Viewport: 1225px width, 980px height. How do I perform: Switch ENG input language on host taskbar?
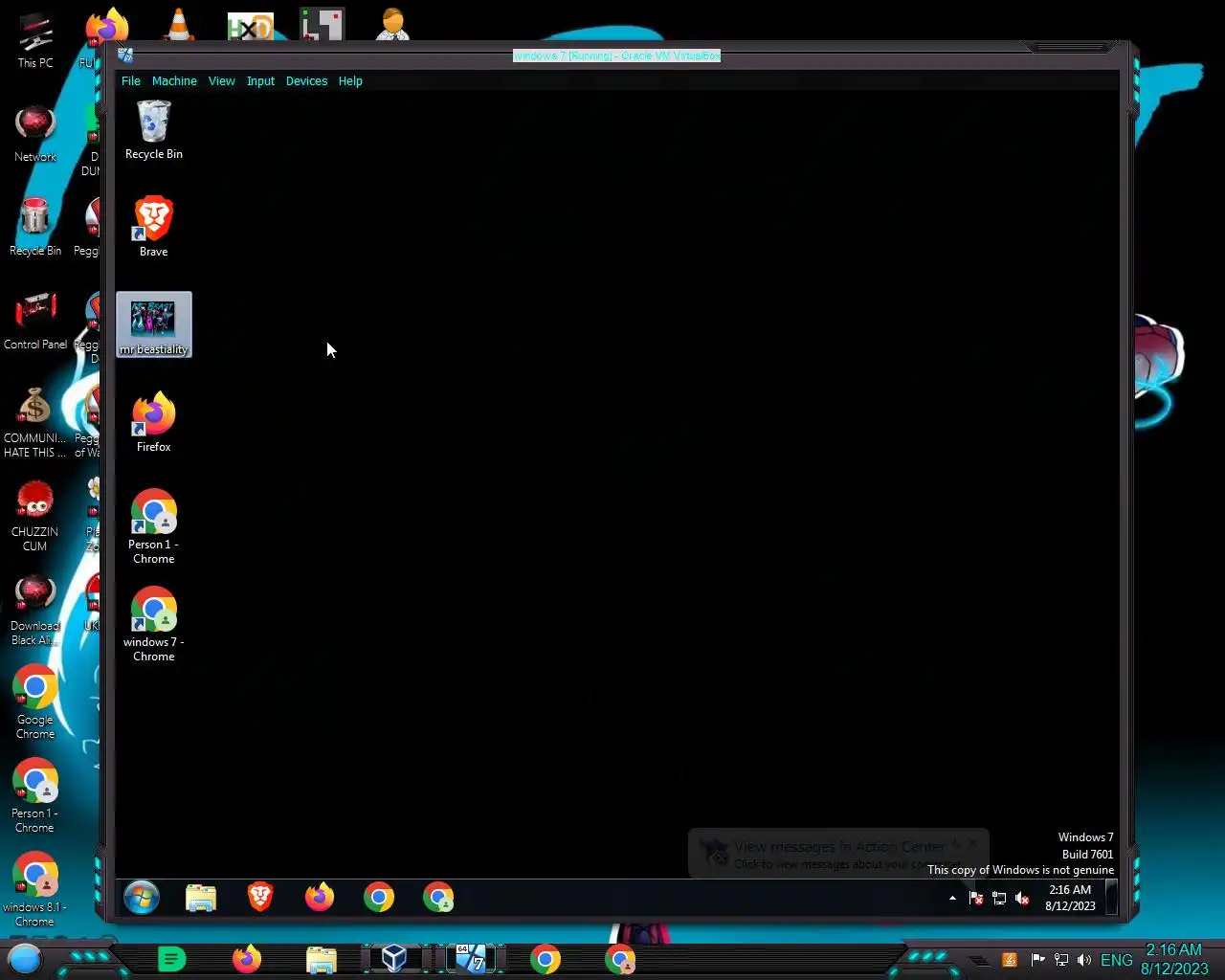pos(1117,960)
